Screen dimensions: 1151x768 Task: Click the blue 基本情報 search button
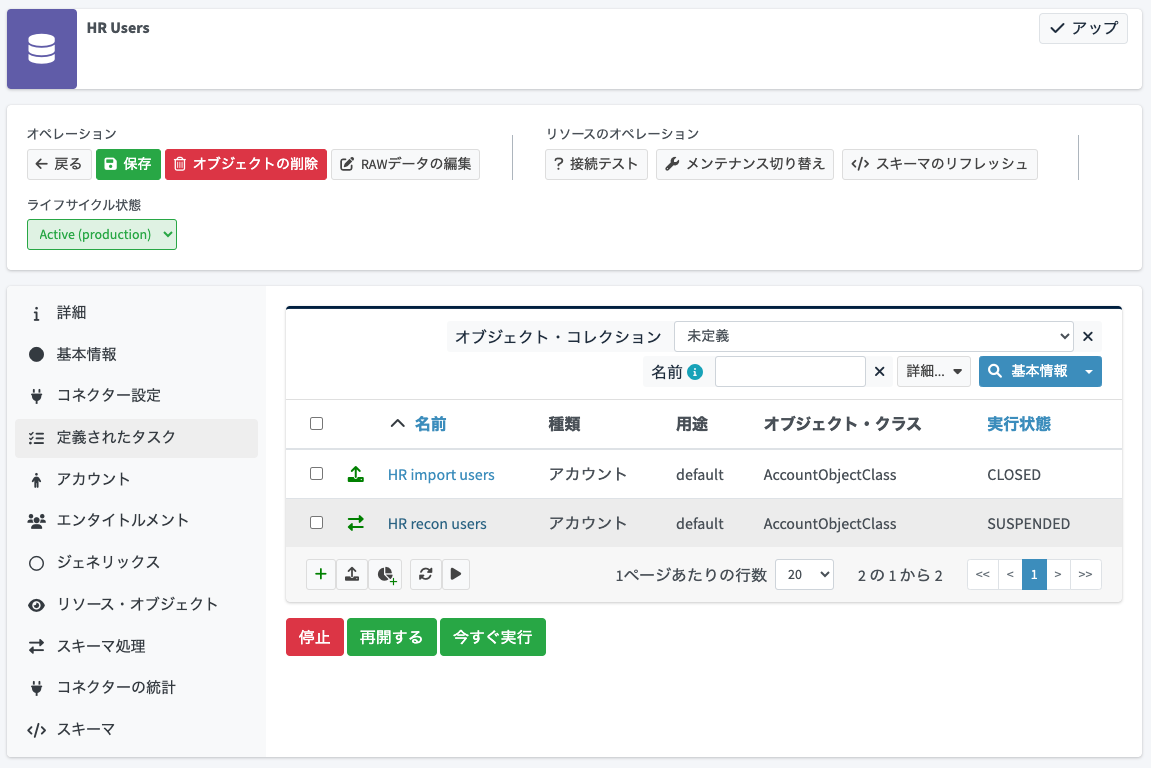[x=1028, y=372]
